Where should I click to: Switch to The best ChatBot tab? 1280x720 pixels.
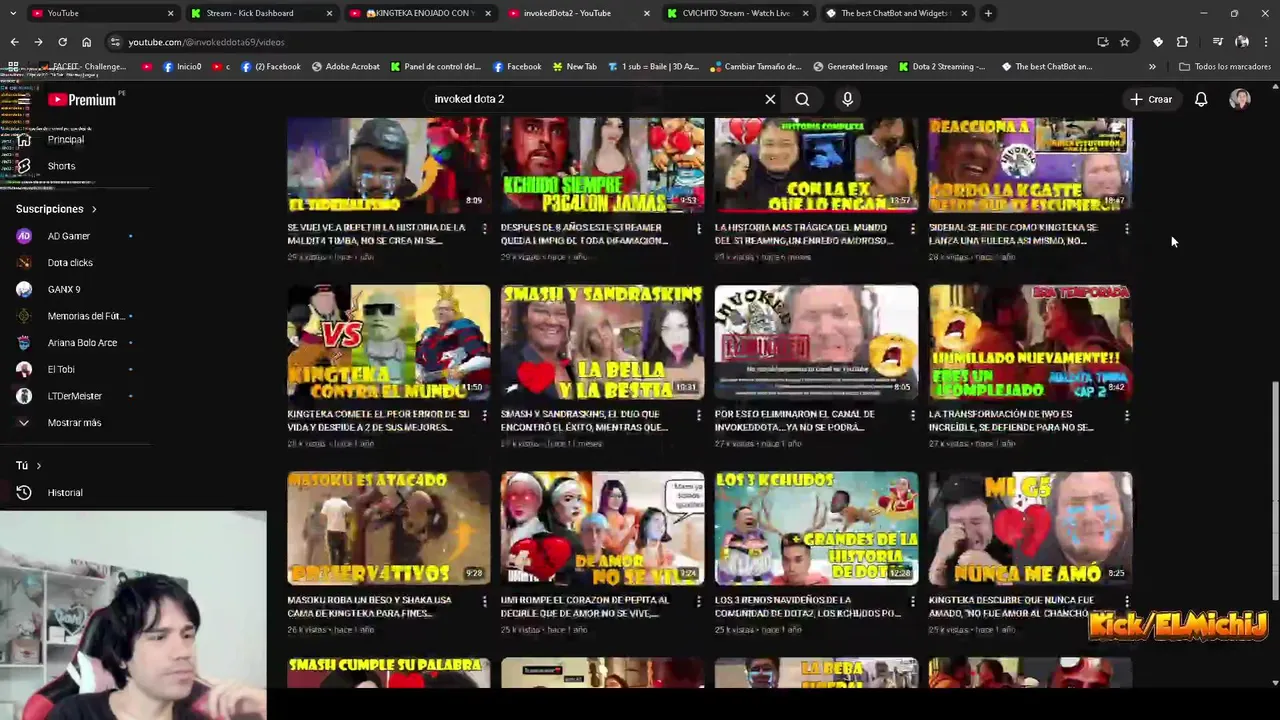click(897, 13)
